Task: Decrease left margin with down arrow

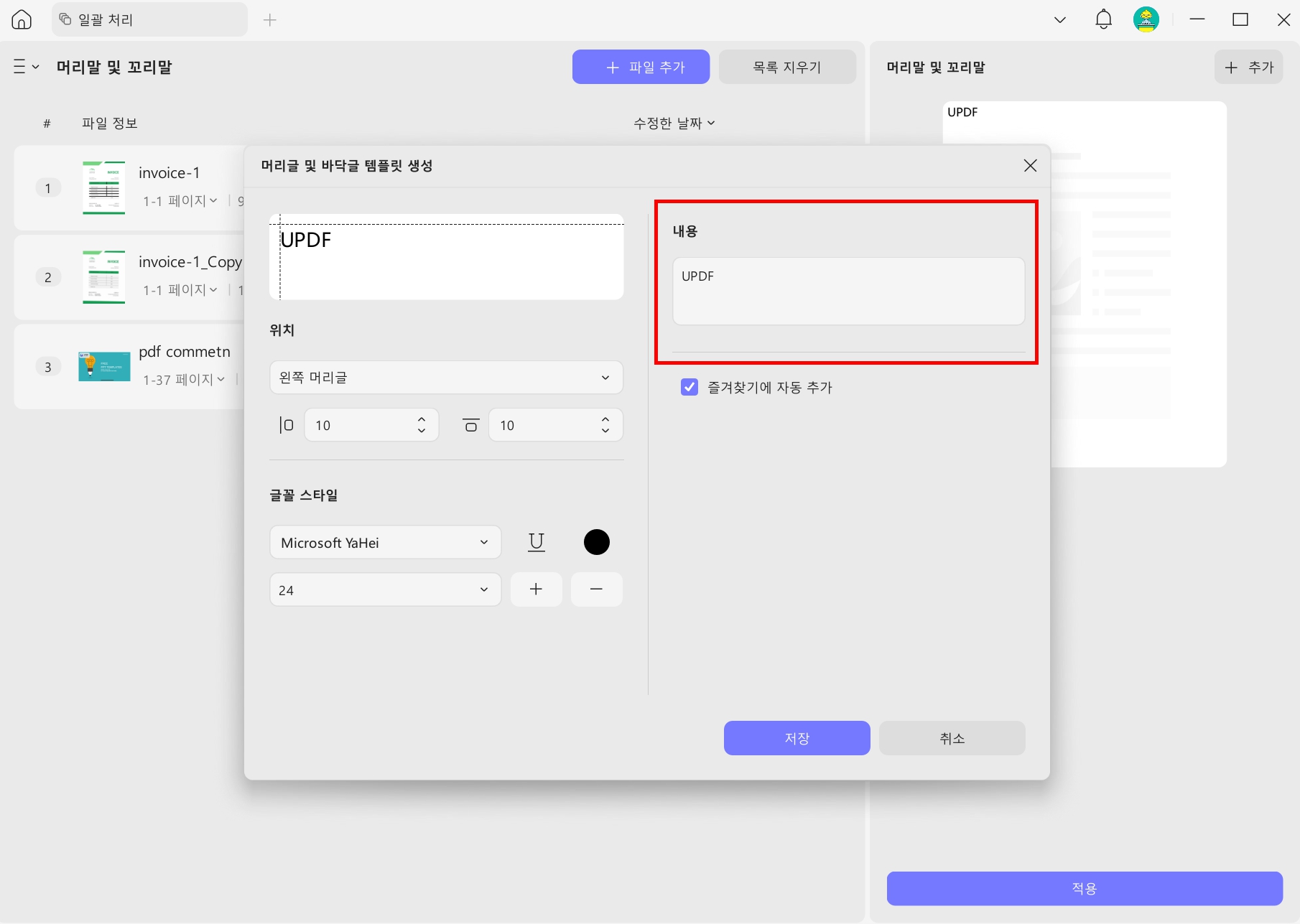Action: pos(422,431)
